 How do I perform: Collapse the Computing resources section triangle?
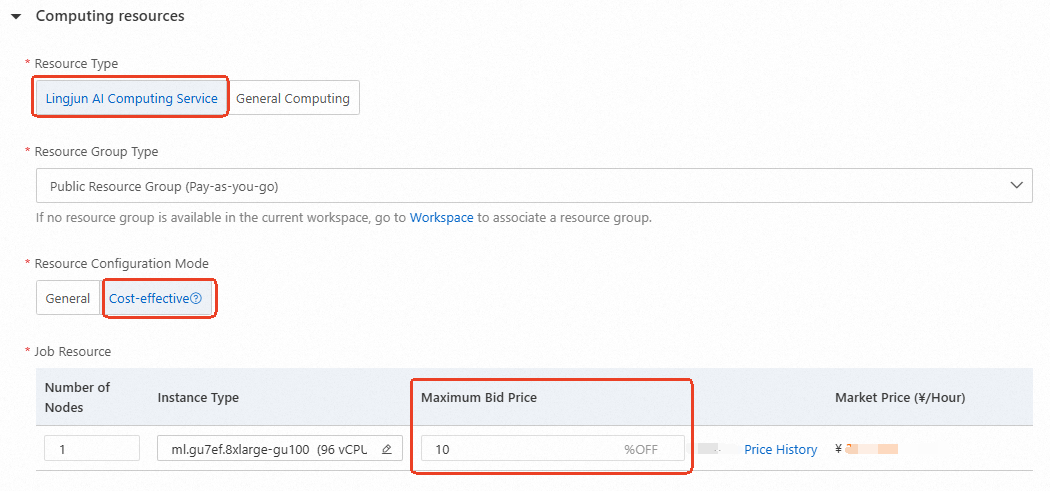[x=16, y=17]
